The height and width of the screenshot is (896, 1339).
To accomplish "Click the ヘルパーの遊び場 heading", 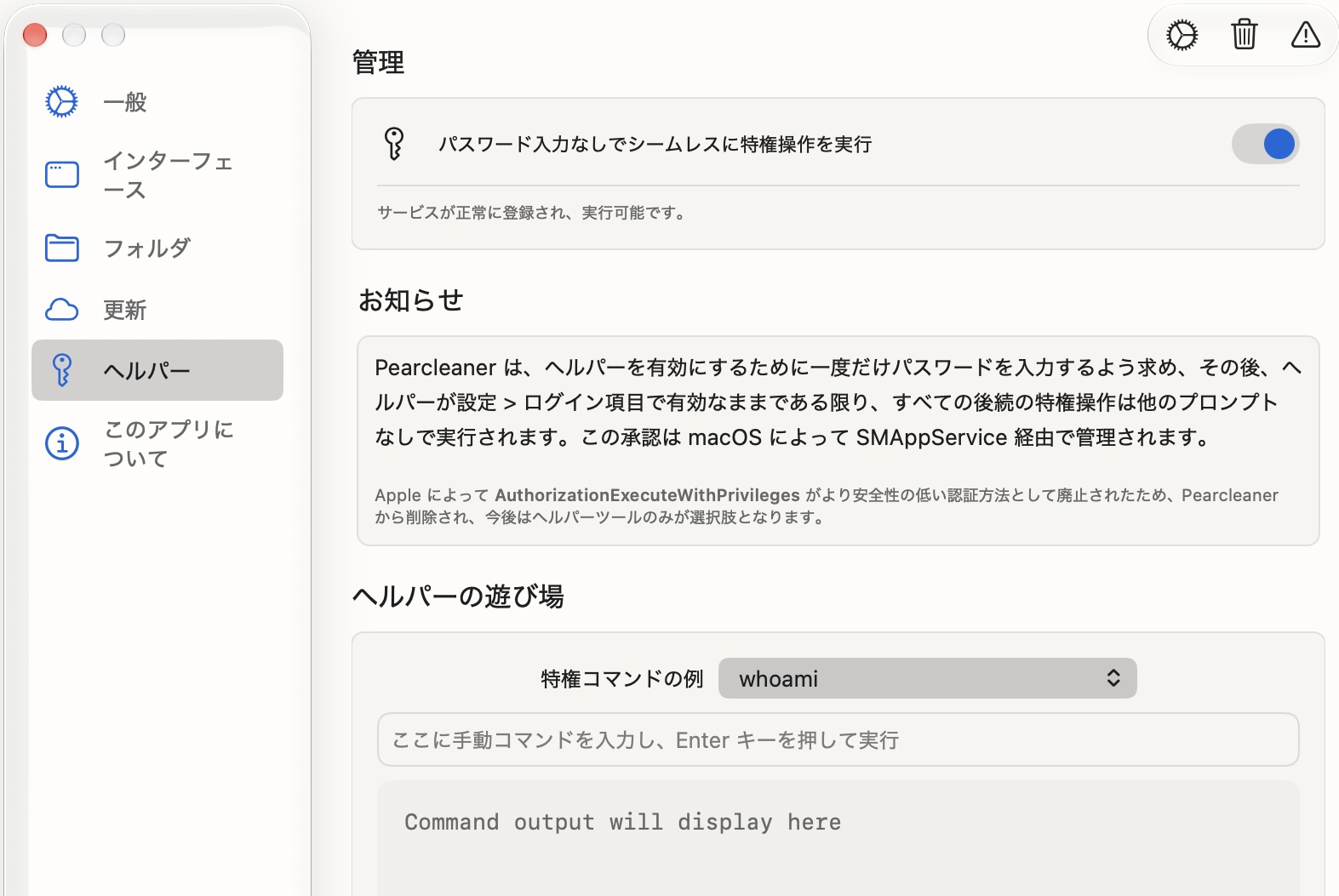I will point(458,596).
